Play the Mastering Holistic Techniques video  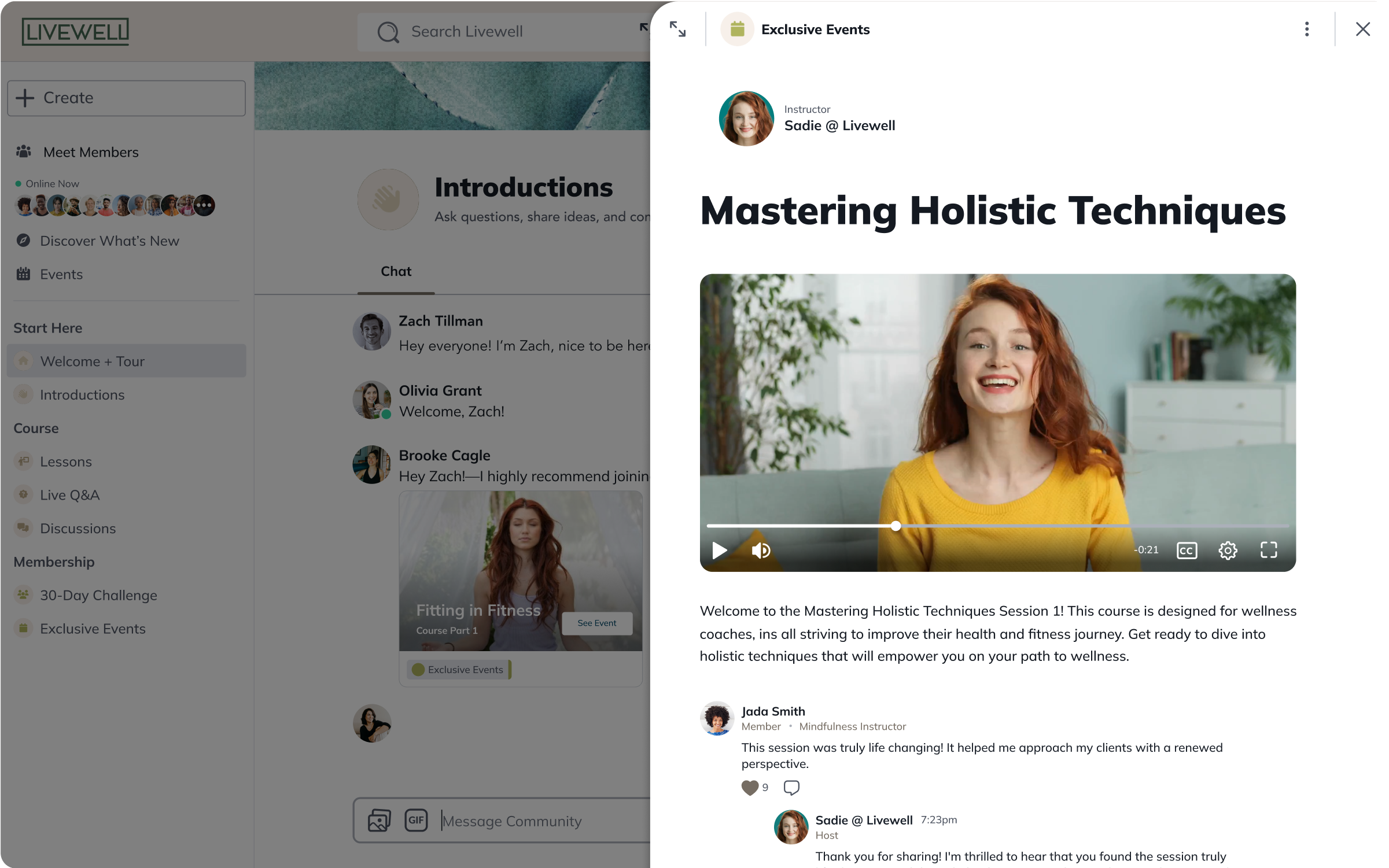coord(719,550)
